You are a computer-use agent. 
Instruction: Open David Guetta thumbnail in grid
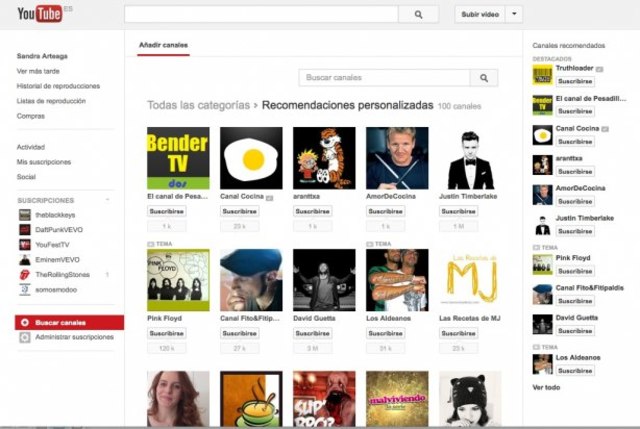tap(324, 280)
